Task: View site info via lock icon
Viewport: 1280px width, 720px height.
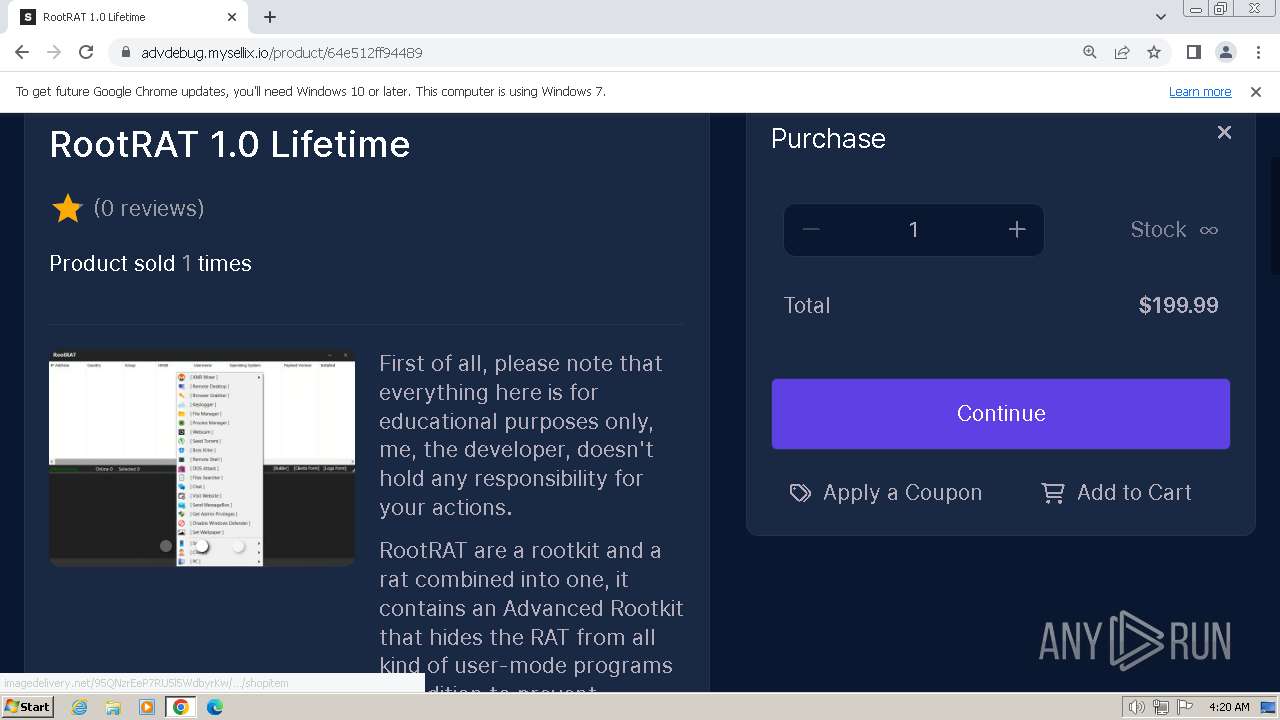Action: 125,52
